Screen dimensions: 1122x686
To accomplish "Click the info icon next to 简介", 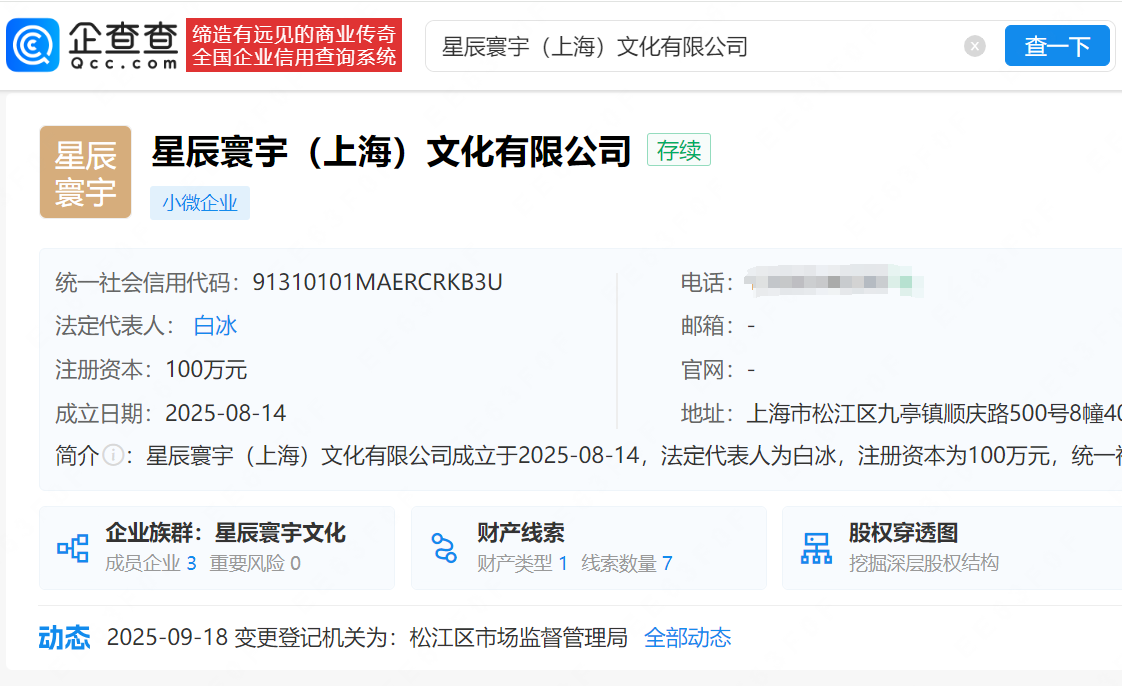I will (x=113, y=457).
